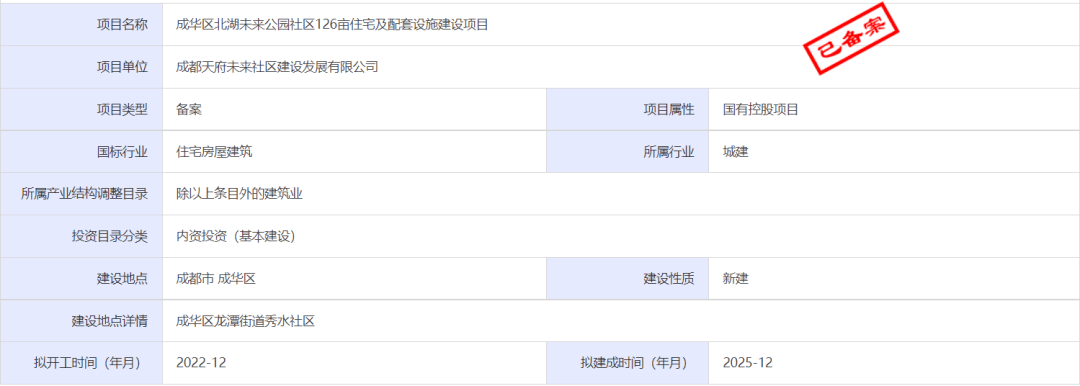The image size is (1080, 386).
Task: Click the 新建 construction nature value
Action: tap(736, 279)
